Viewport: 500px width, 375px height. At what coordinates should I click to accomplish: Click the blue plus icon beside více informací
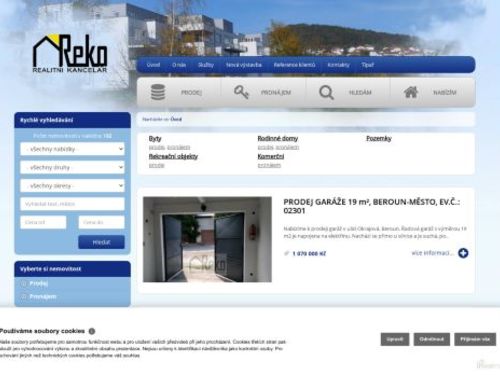pyautogui.click(x=463, y=253)
